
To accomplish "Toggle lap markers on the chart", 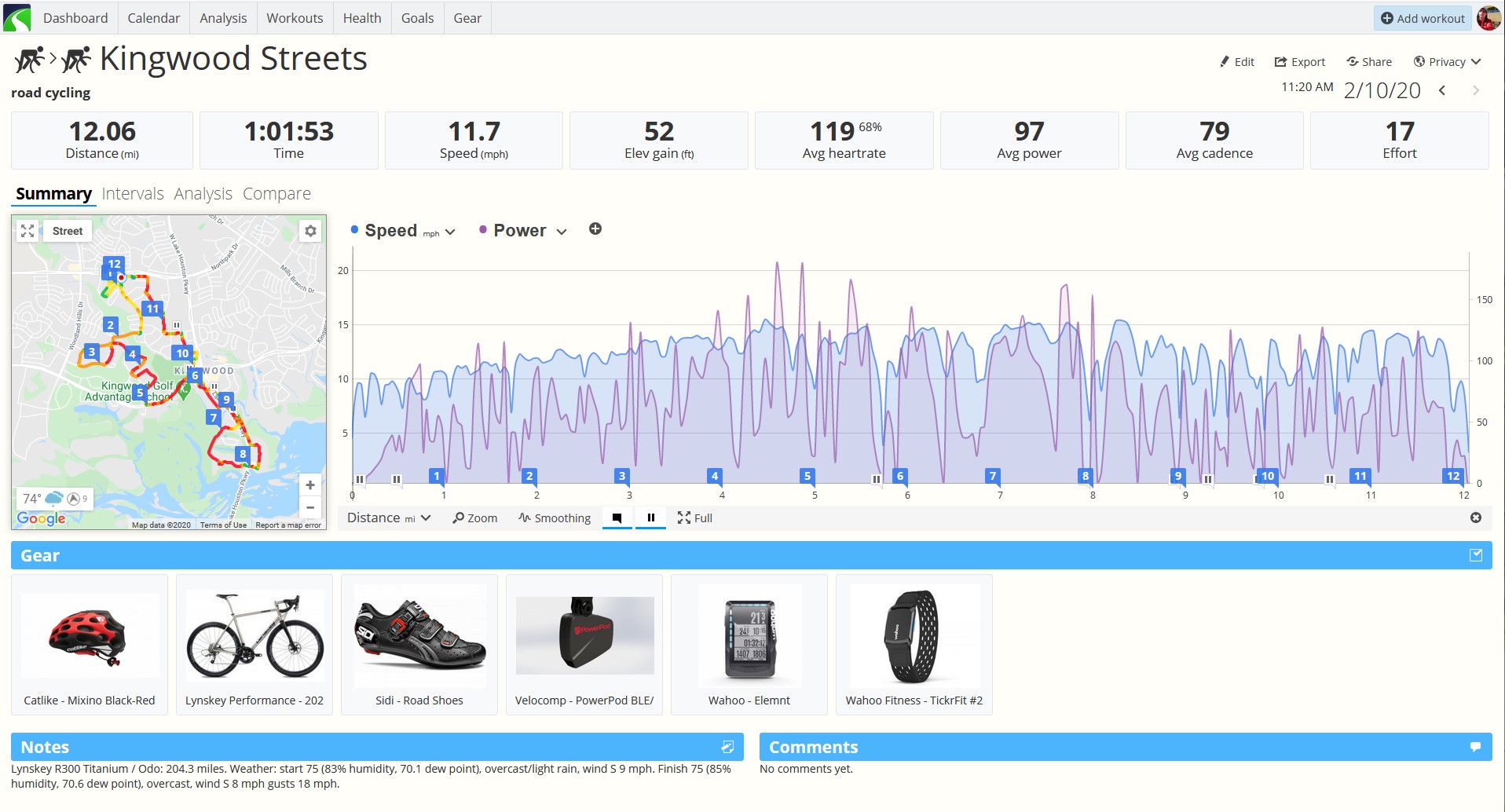I will [x=617, y=518].
